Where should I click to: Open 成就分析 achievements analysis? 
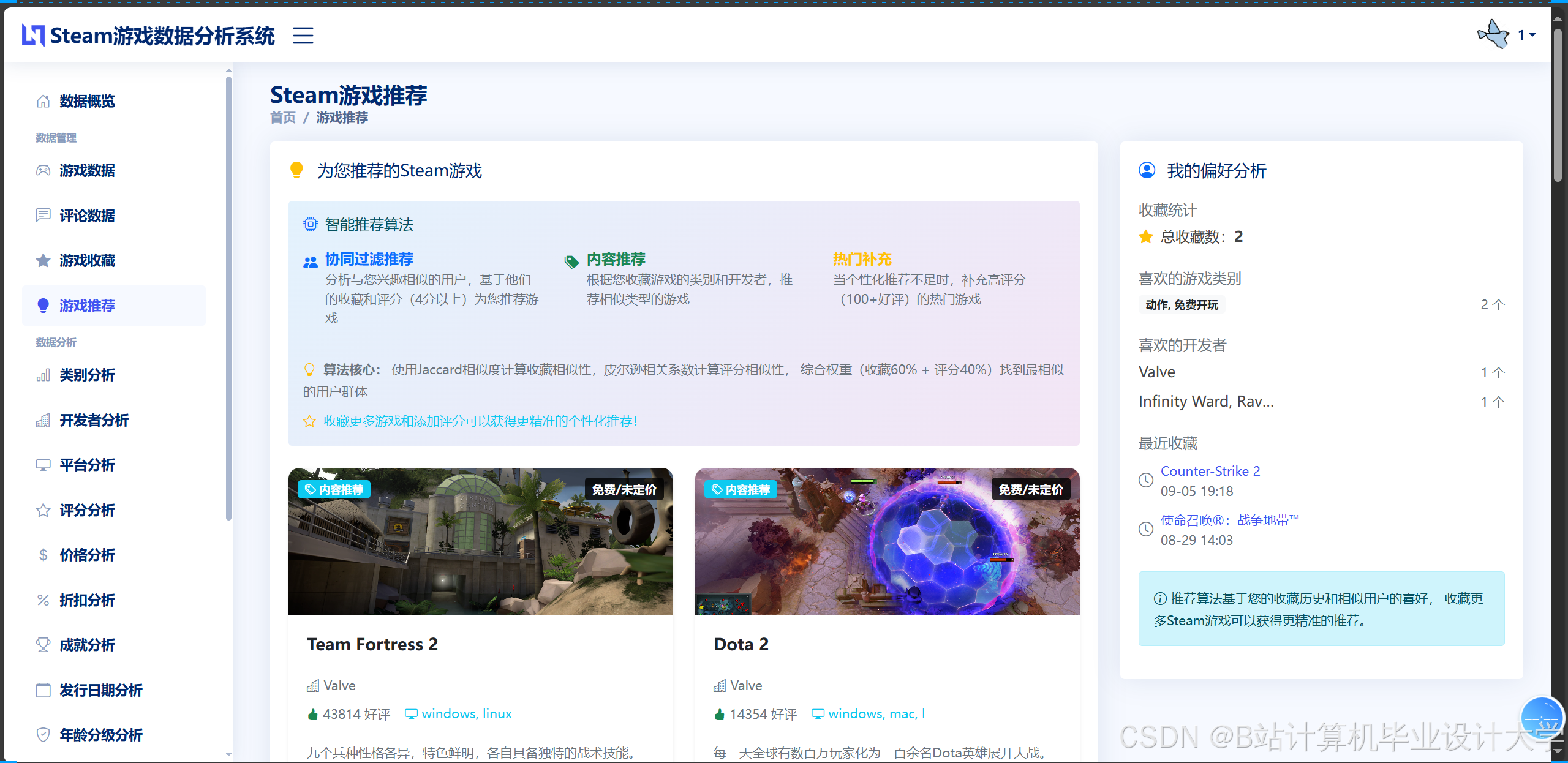click(x=86, y=645)
